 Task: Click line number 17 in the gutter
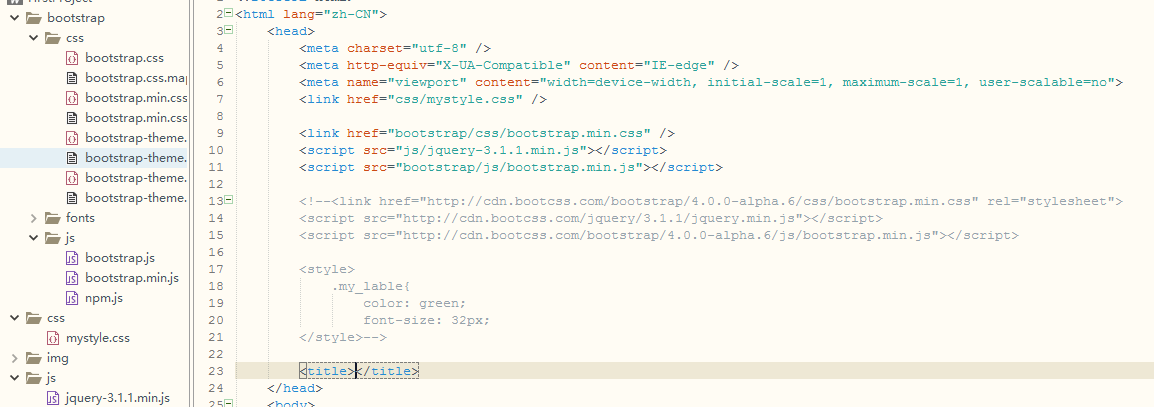tap(216, 269)
